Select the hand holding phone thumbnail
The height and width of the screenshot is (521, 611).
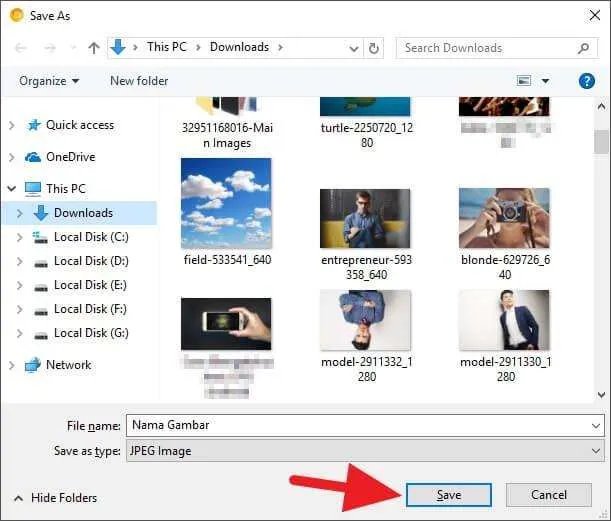point(226,324)
